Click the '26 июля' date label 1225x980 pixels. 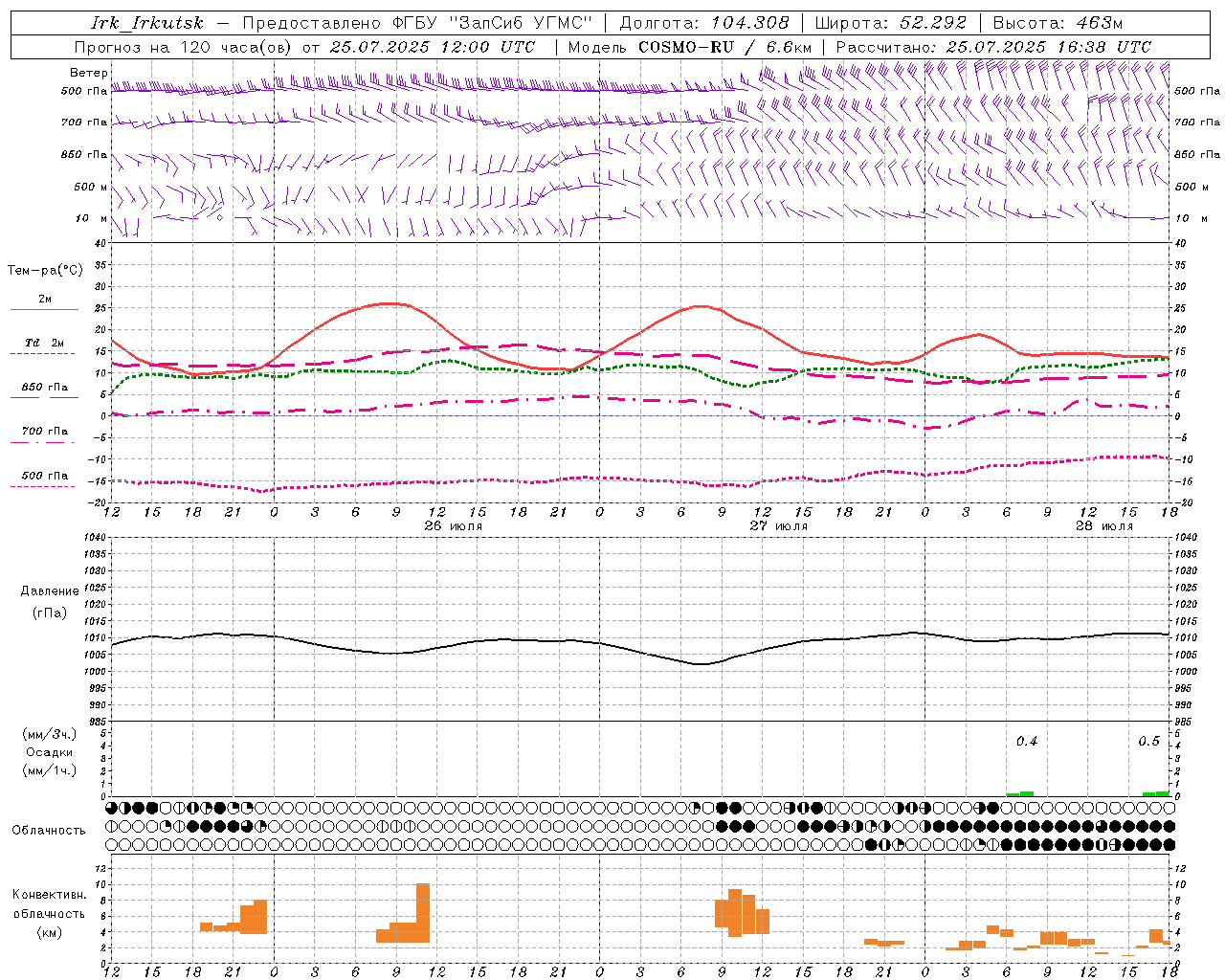[454, 526]
